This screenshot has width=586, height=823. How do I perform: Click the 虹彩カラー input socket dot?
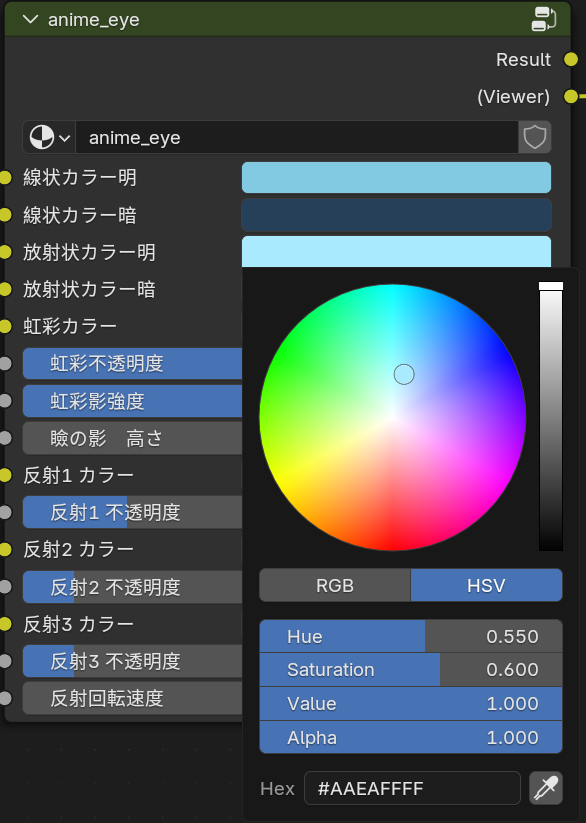[x=5, y=326]
